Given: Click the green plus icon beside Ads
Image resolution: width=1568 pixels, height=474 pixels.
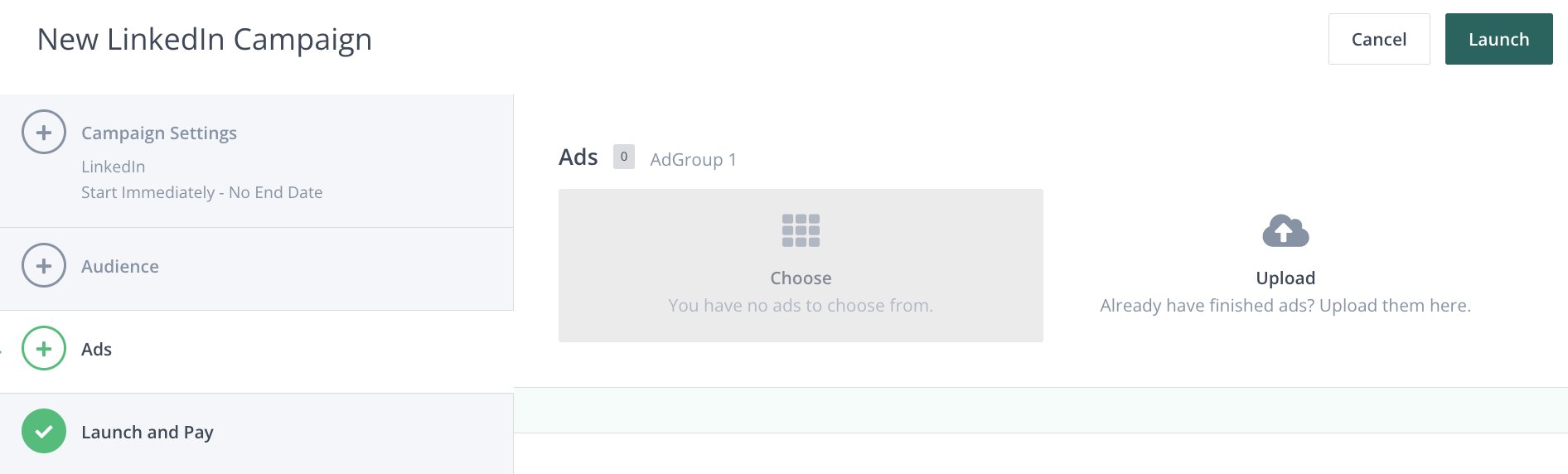Looking at the screenshot, I should [44, 348].
